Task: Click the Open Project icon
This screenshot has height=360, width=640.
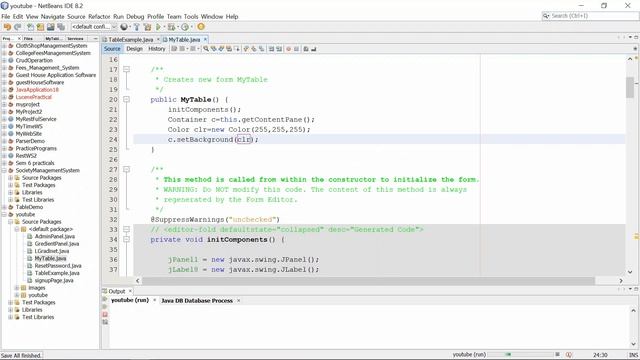Action: [50, 27]
